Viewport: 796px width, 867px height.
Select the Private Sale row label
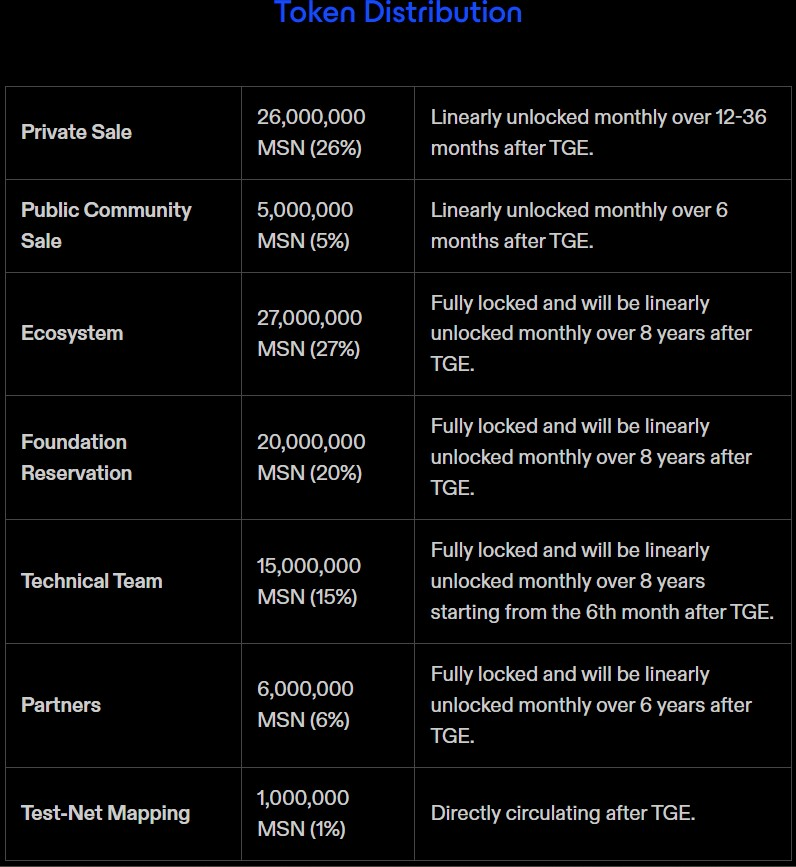click(76, 132)
